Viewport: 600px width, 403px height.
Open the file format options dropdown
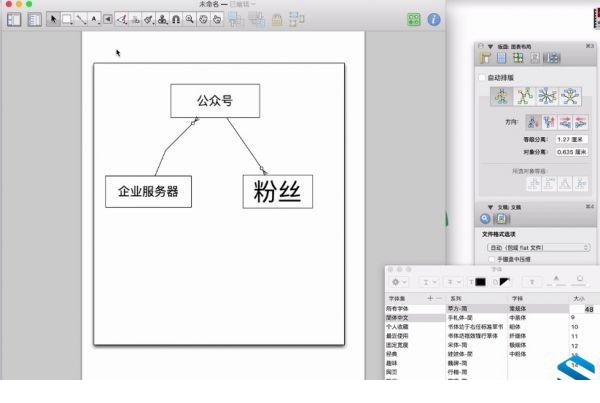[538, 248]
